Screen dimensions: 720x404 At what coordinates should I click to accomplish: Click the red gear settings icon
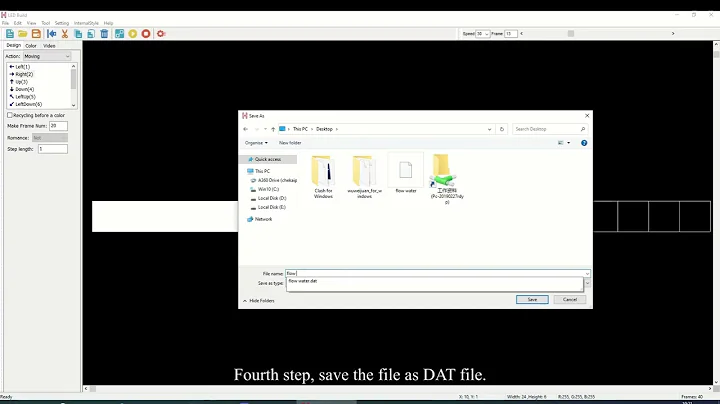tap(161, 34)
